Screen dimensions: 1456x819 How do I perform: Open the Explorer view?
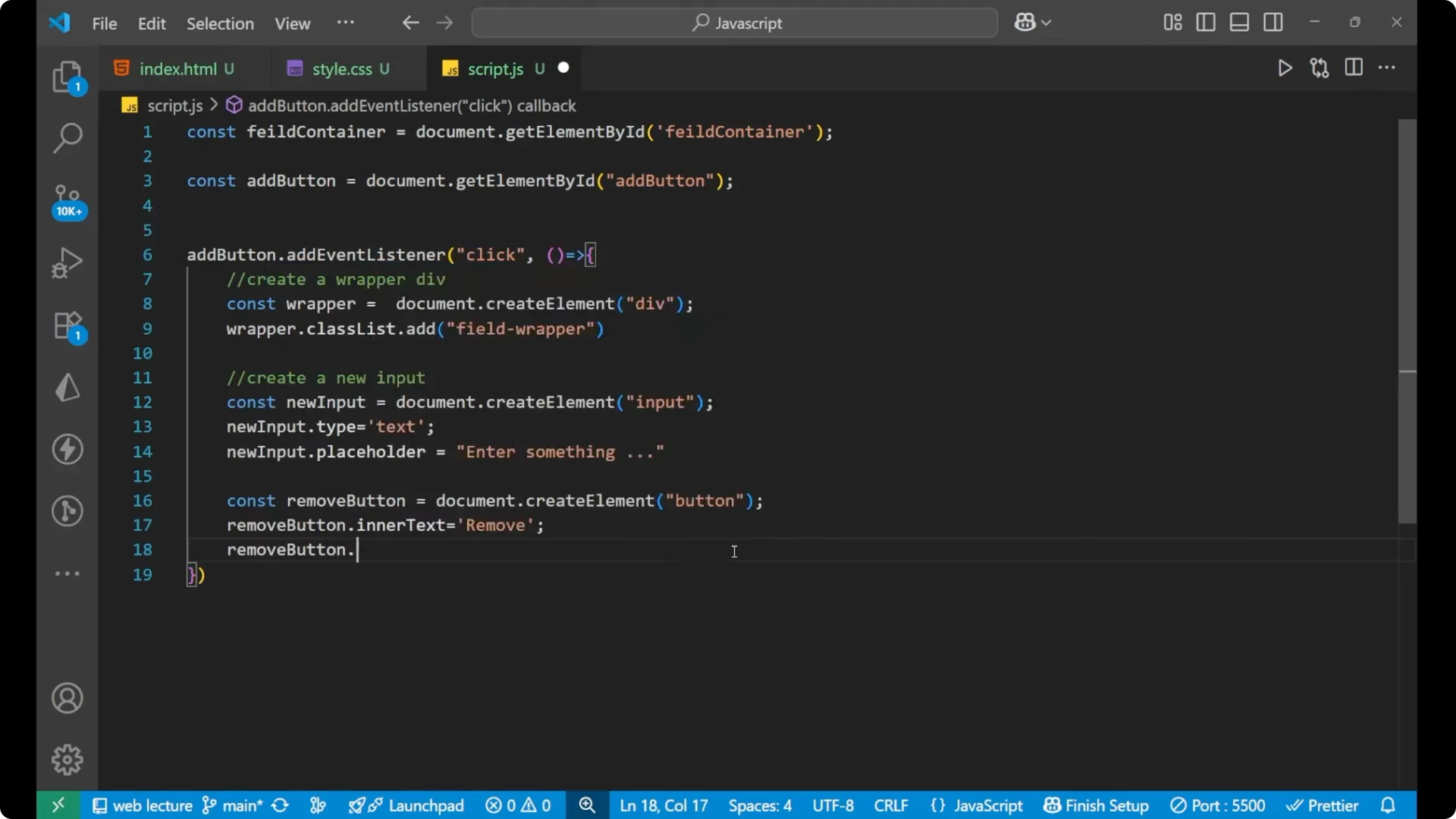(x=67, y=76)
